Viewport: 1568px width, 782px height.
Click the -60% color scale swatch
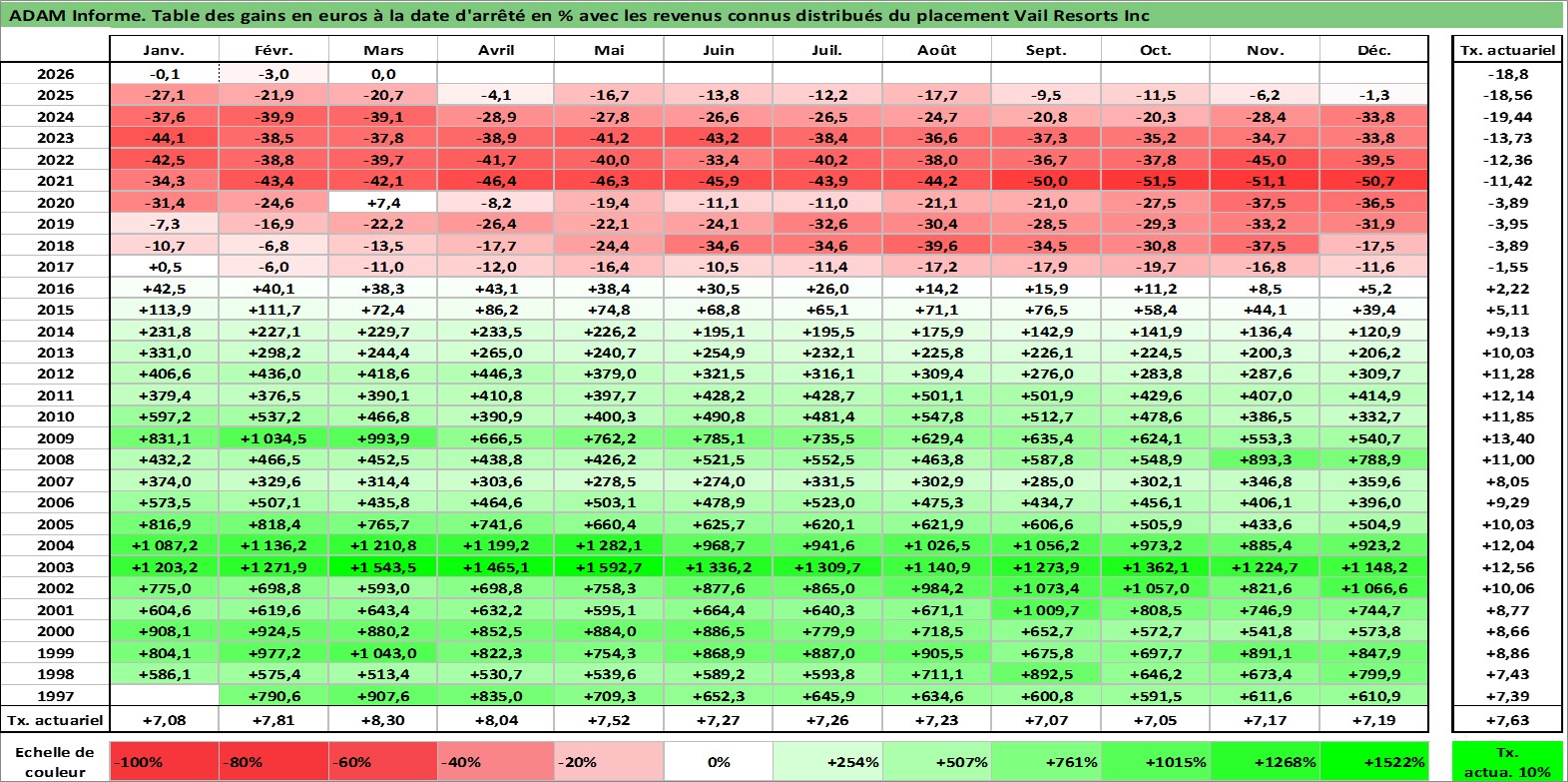(383, 761)
